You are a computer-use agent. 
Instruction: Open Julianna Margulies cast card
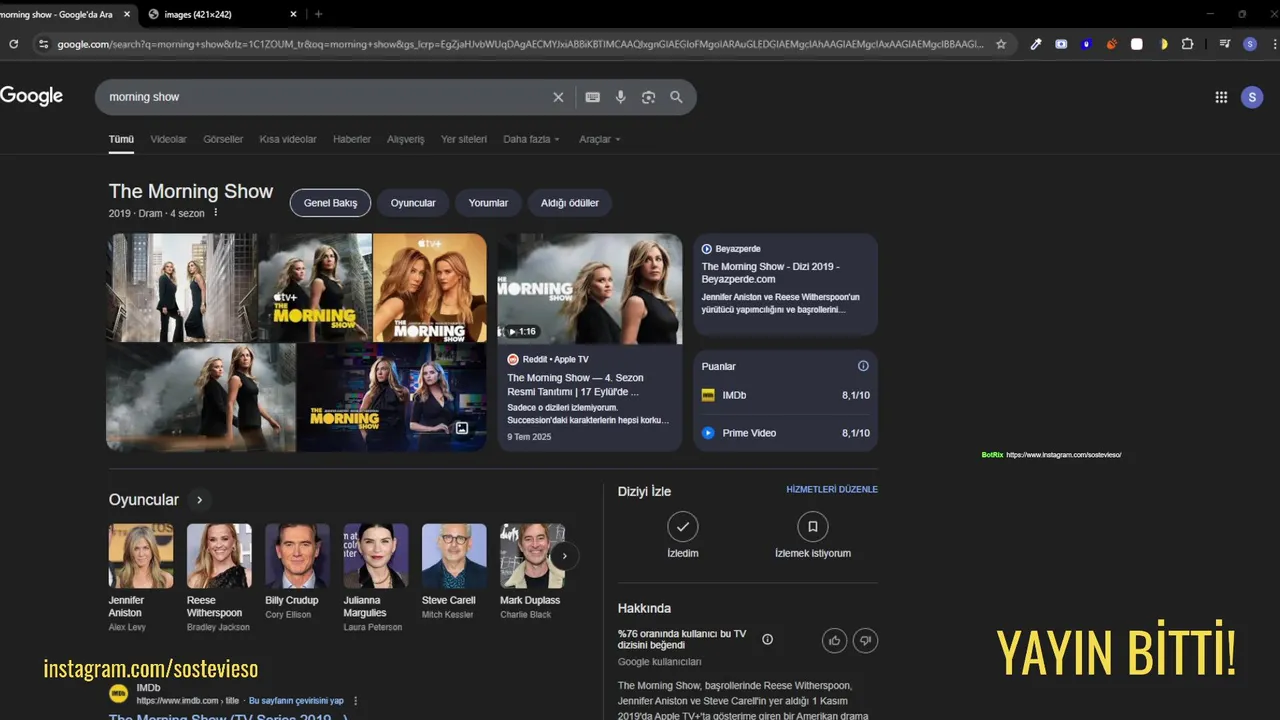point(375,578)
